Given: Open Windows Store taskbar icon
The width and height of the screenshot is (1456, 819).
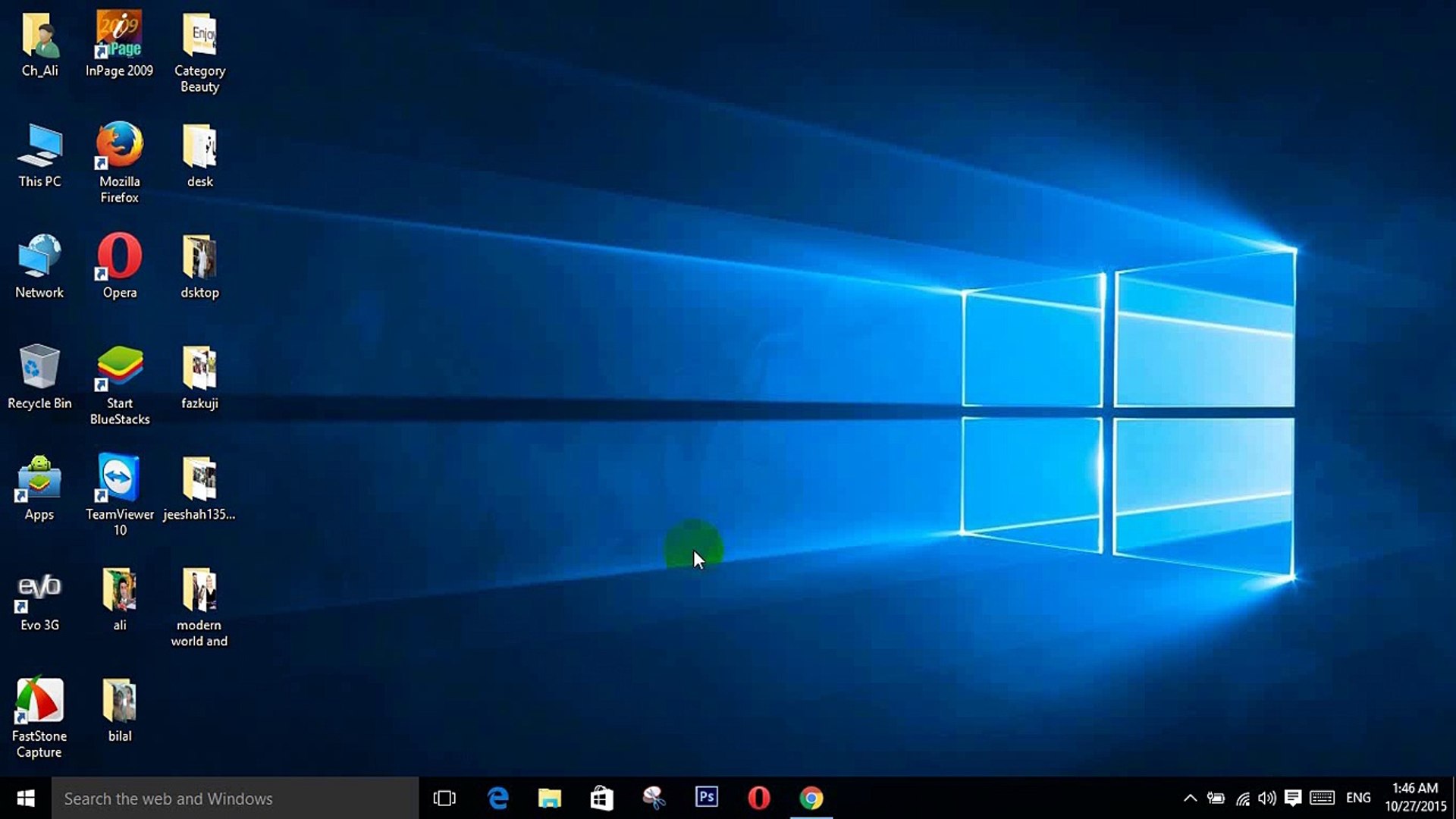Looking at the screenshot, I should pos(601,798).
